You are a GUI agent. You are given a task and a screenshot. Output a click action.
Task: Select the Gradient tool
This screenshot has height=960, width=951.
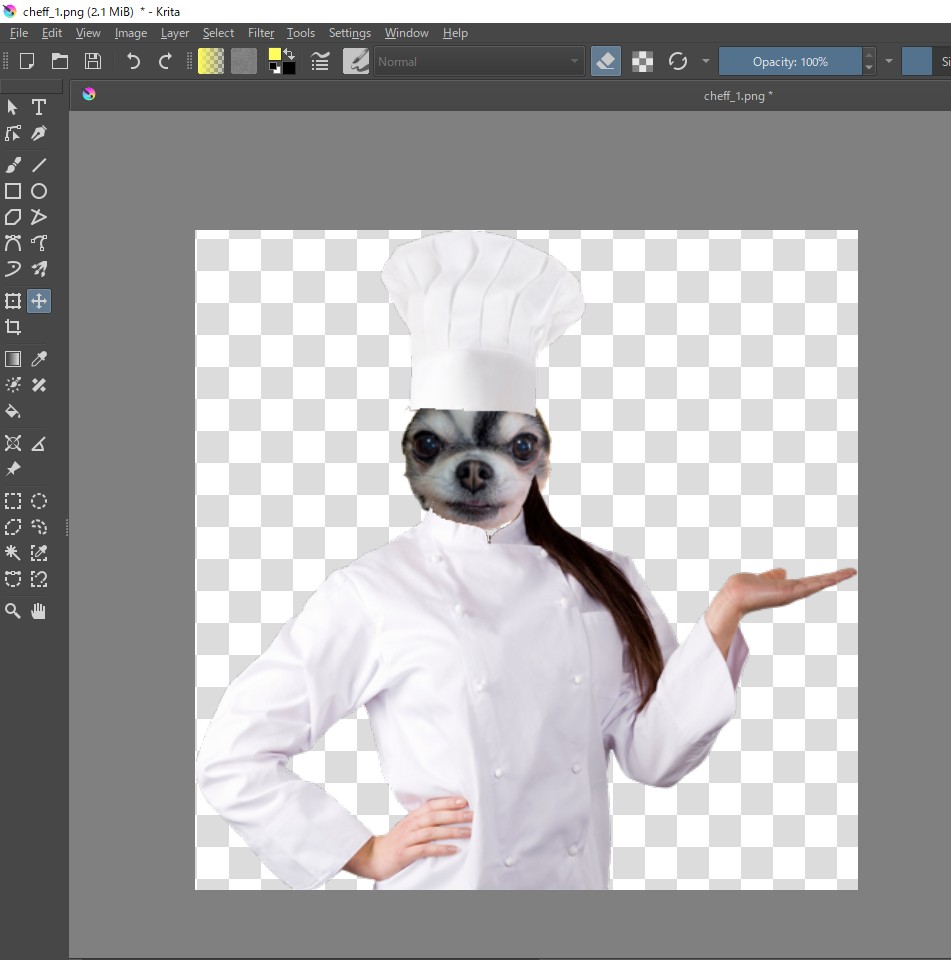(x=13, y=359)
